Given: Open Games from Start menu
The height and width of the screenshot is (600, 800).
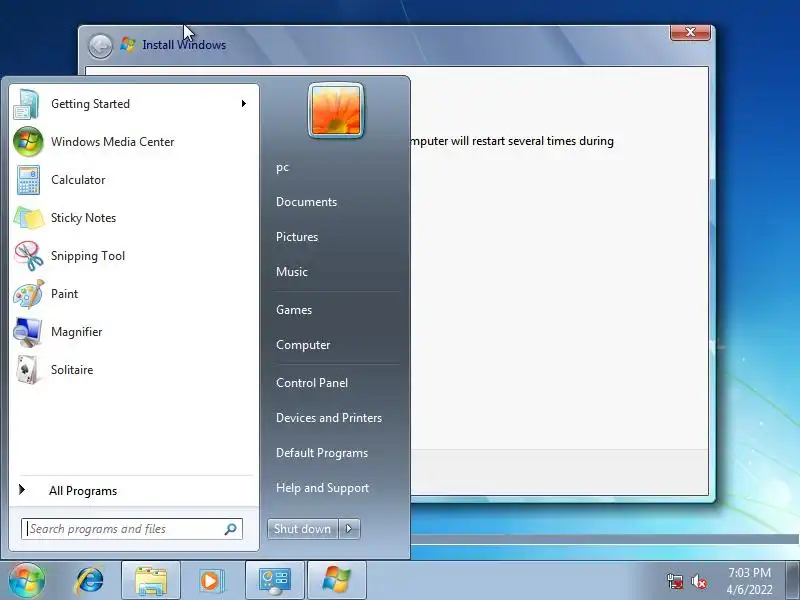Looking at the screenshot, I should pos(294,310).
